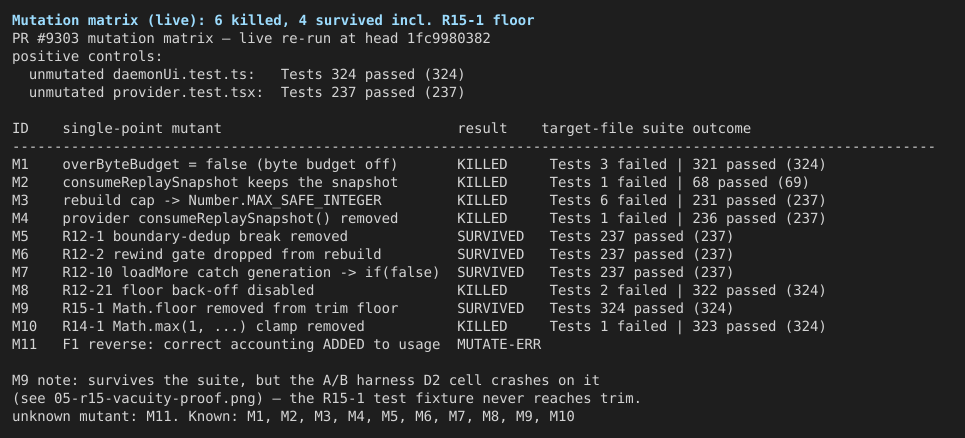Viewport: 965px width, 438px height.
Task: Click the KILLED result for M2
Action: (x=482, y=183)
